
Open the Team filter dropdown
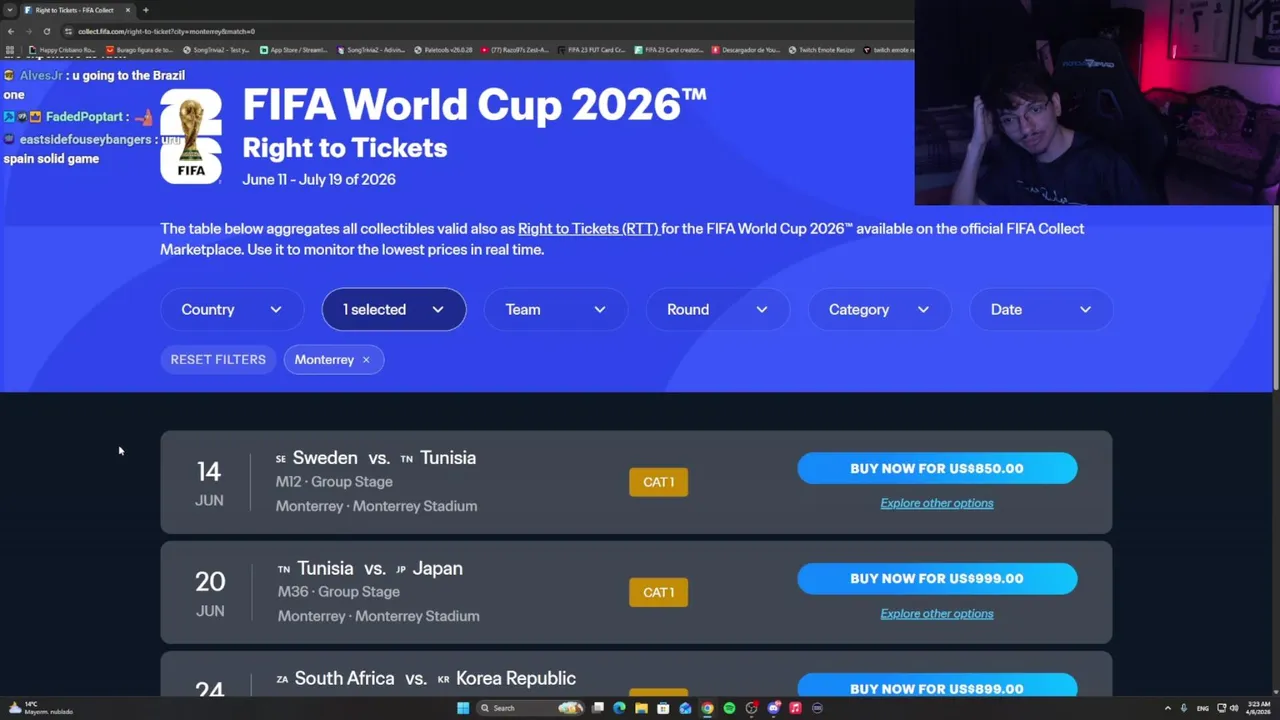pos(556,310)
